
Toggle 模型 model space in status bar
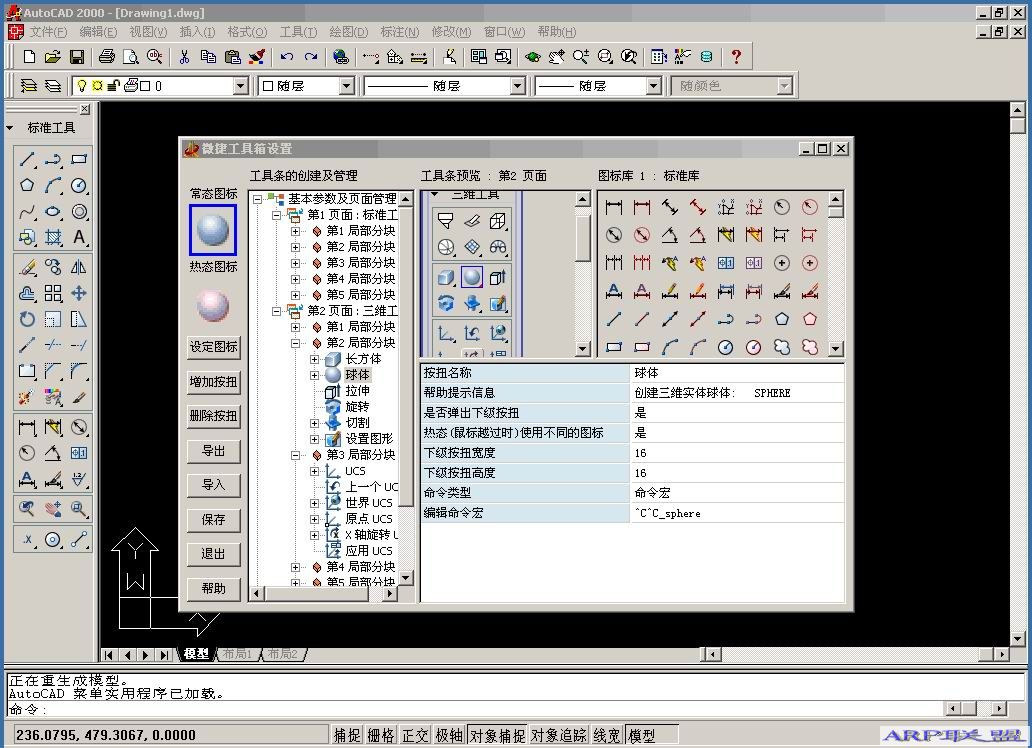(651, 735)
